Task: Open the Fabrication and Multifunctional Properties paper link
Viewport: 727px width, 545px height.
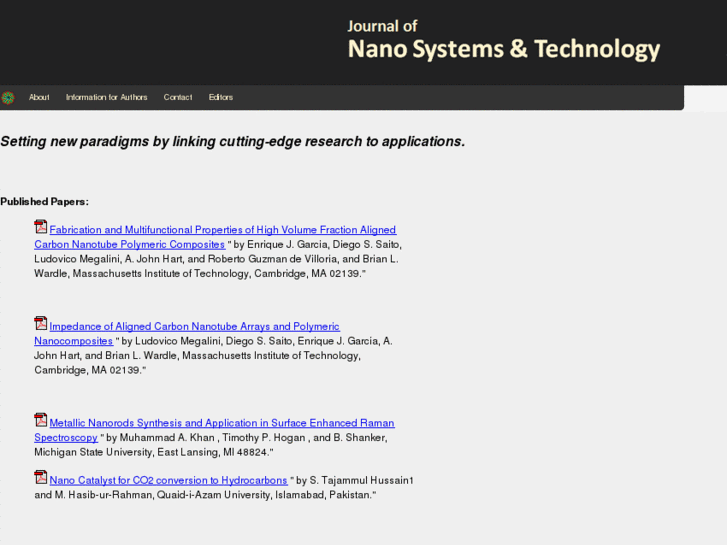Action: pyautogui.click(x=215, y=237)
